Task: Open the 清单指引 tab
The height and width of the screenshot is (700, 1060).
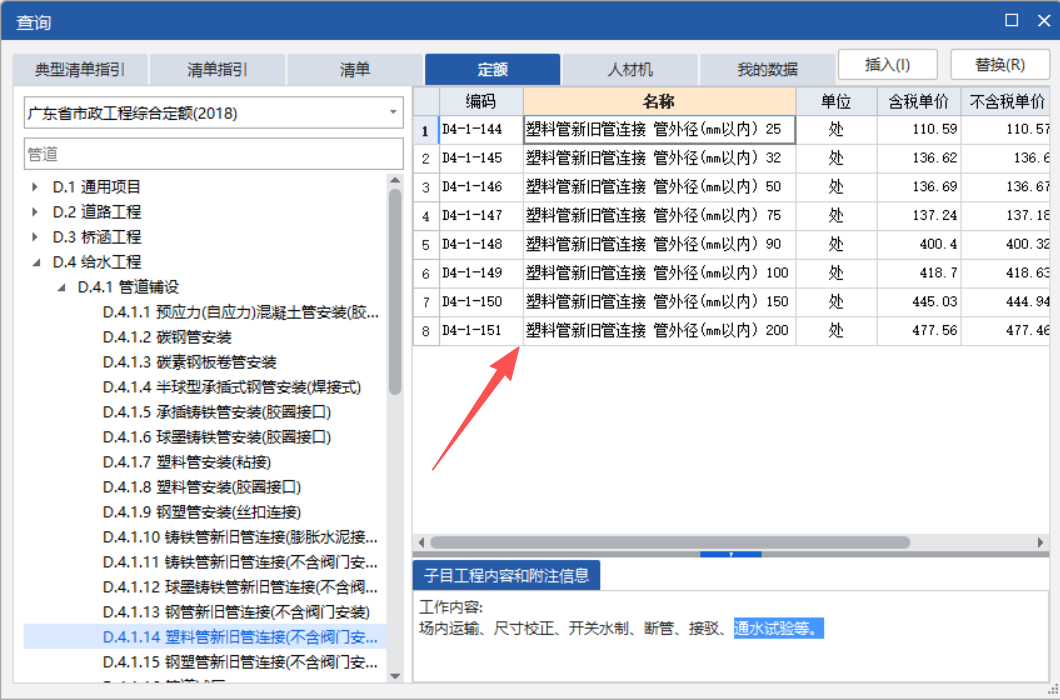Action: pyautogui.click(x=217, y=69)
